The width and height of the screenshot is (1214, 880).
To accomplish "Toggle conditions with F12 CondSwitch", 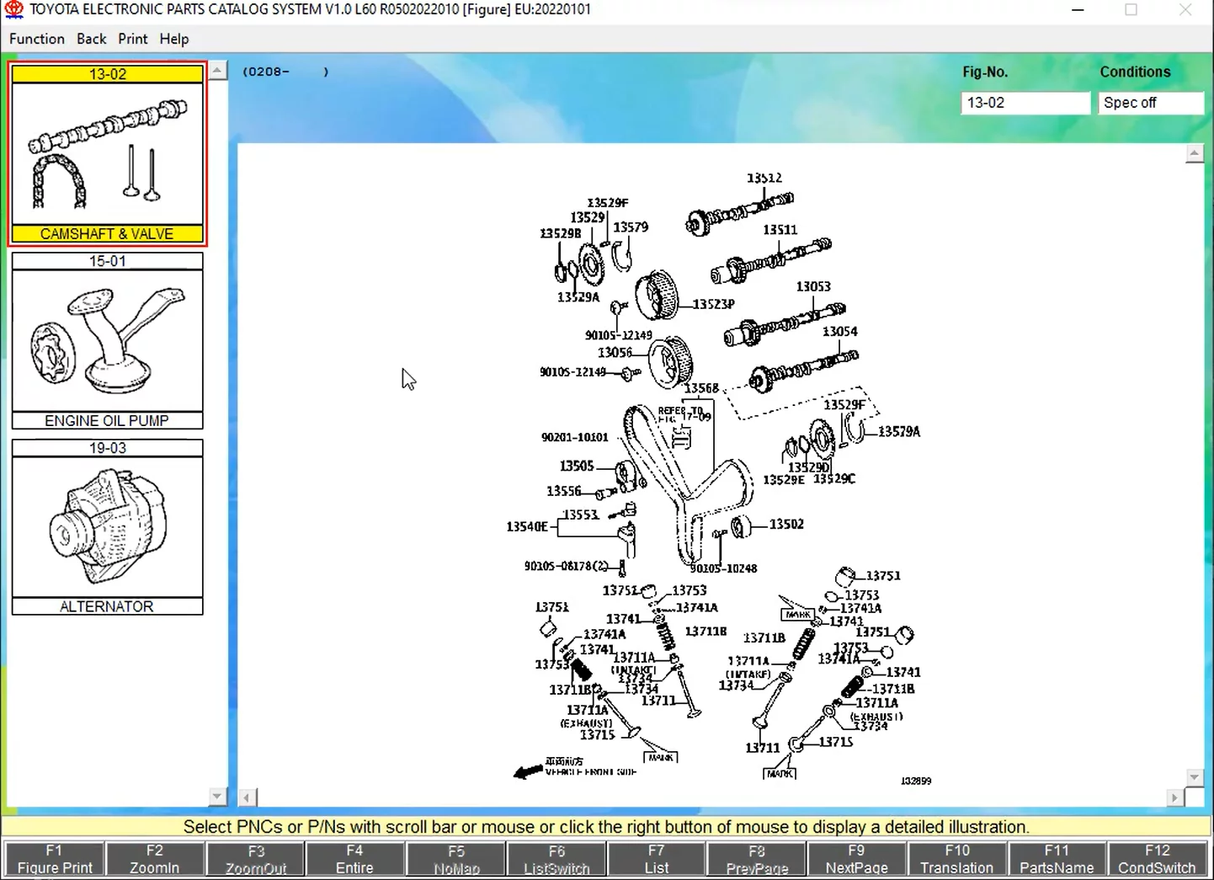I will pos(1157,859).
